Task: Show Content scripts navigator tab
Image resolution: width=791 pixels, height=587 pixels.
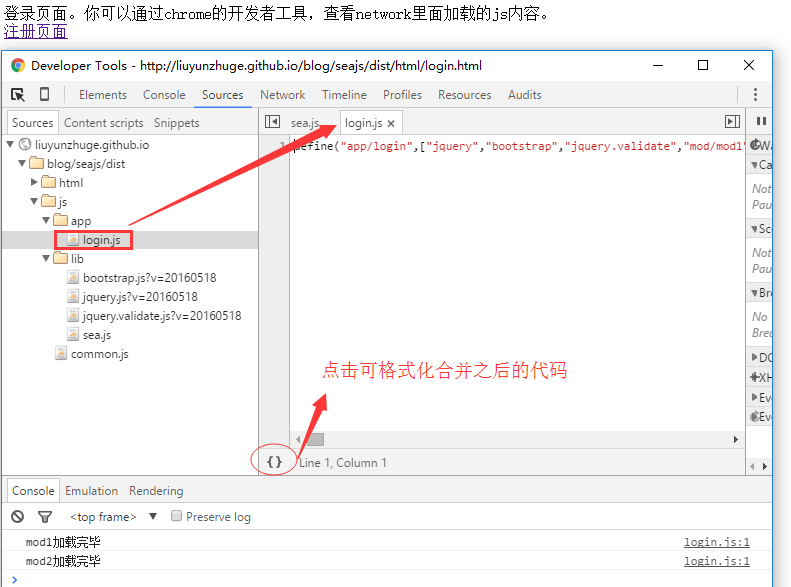Action: (103, 123)
